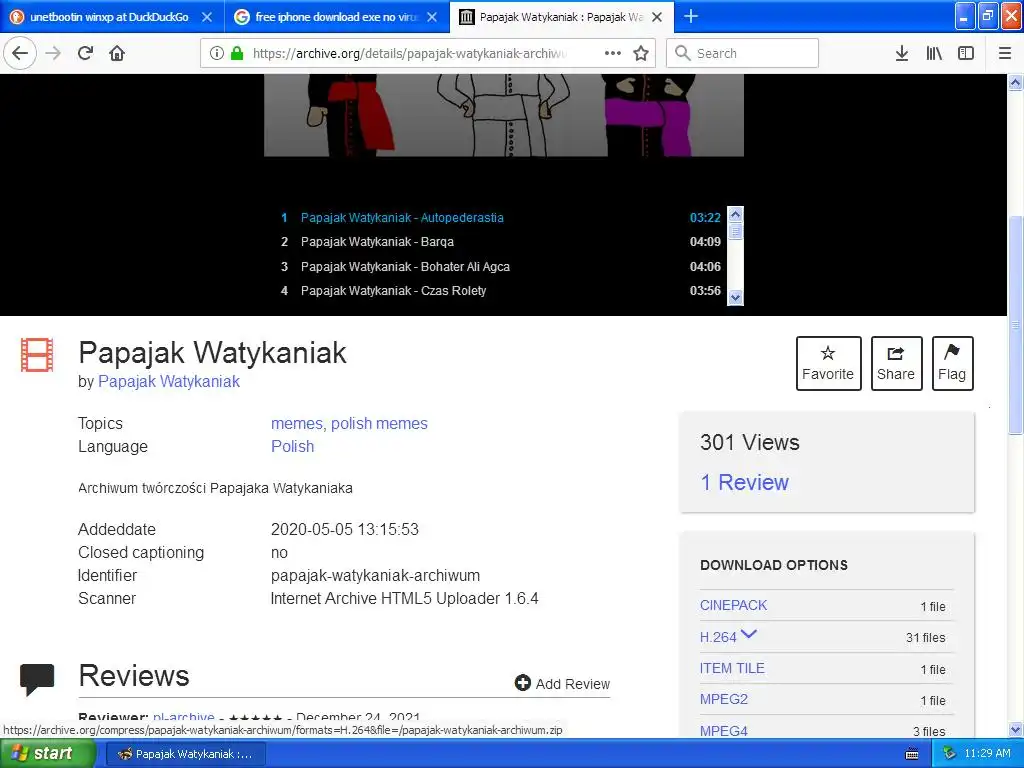Toggle the sidebar view icon

966,53
